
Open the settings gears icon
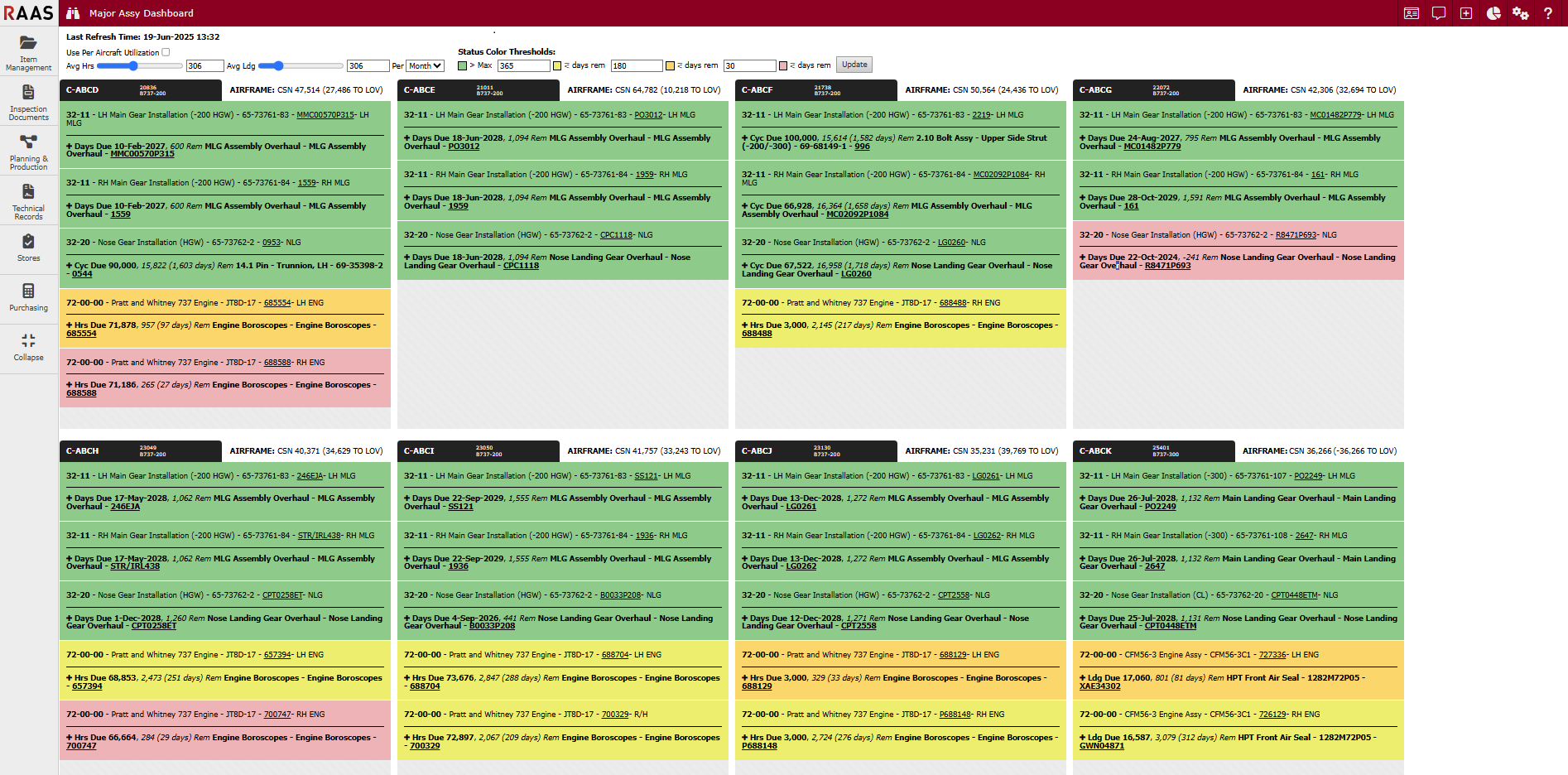coord(1521,13)
